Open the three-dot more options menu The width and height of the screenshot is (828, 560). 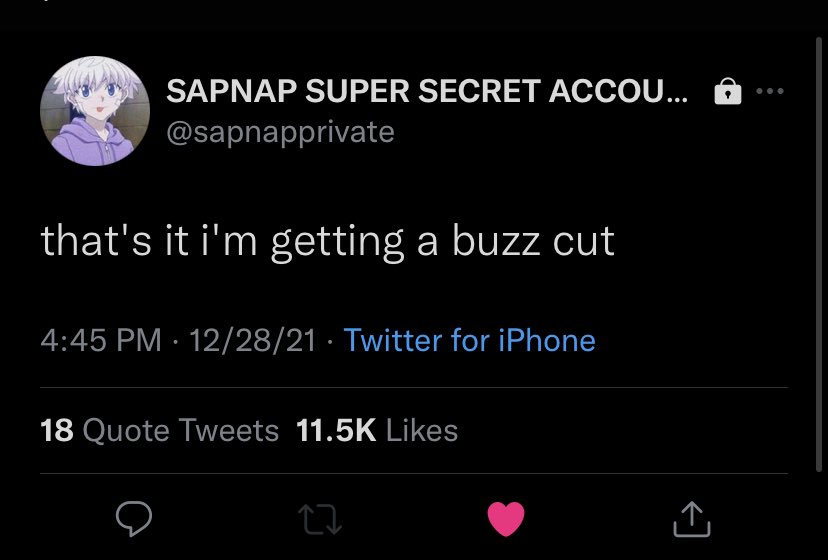769,91
